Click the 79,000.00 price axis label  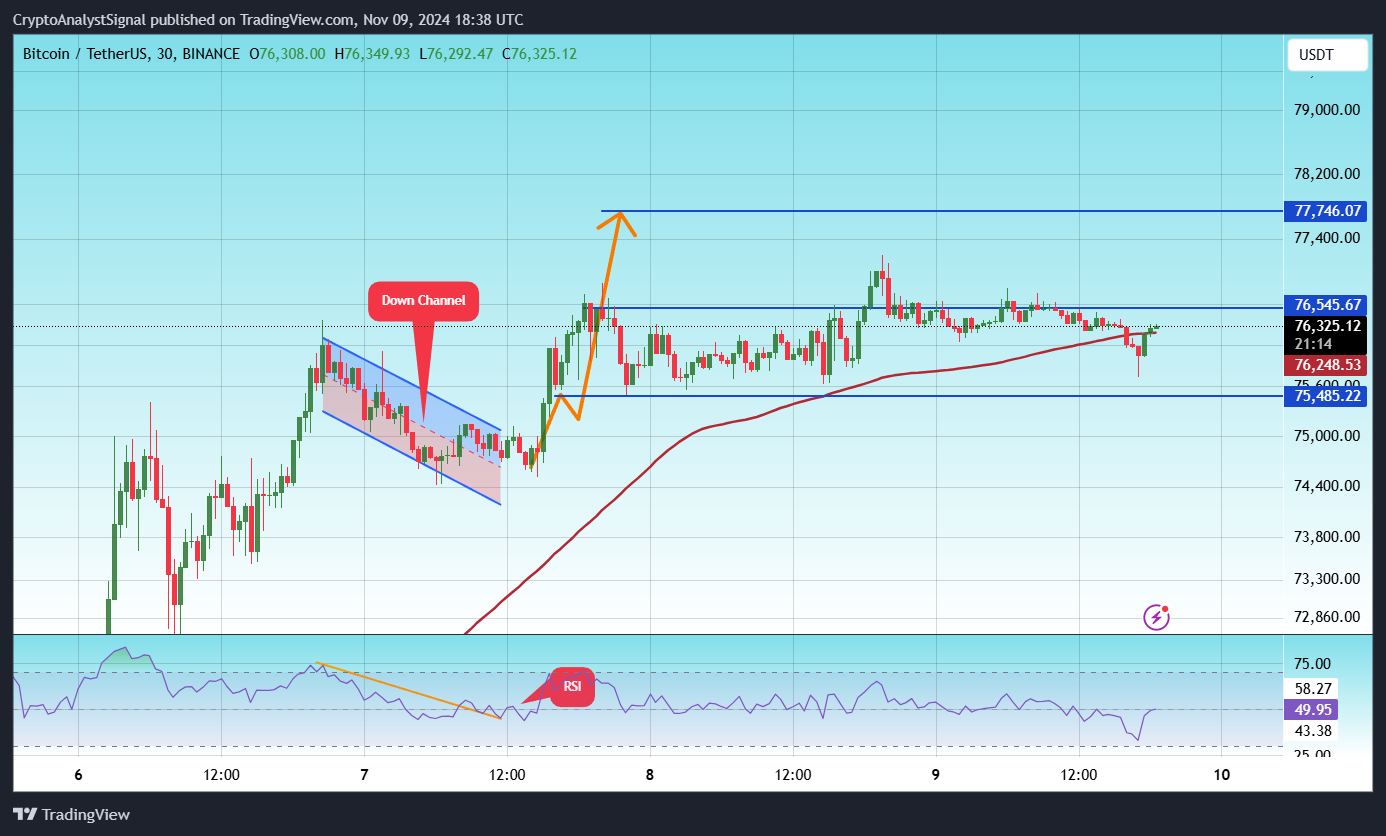click(1326, 110)
